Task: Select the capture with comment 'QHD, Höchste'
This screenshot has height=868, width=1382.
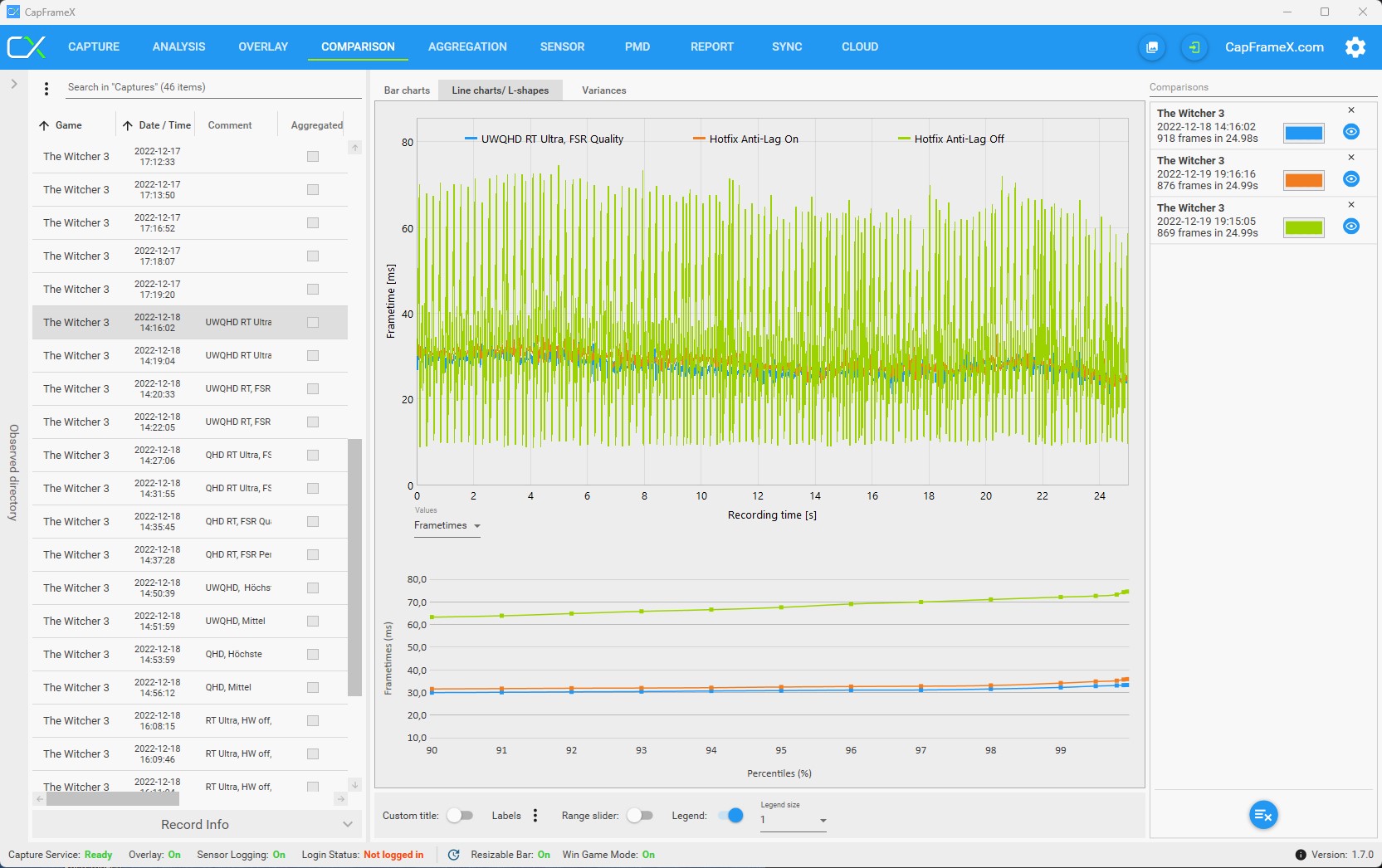Action: pyautogui.click(x=190, y=655)
